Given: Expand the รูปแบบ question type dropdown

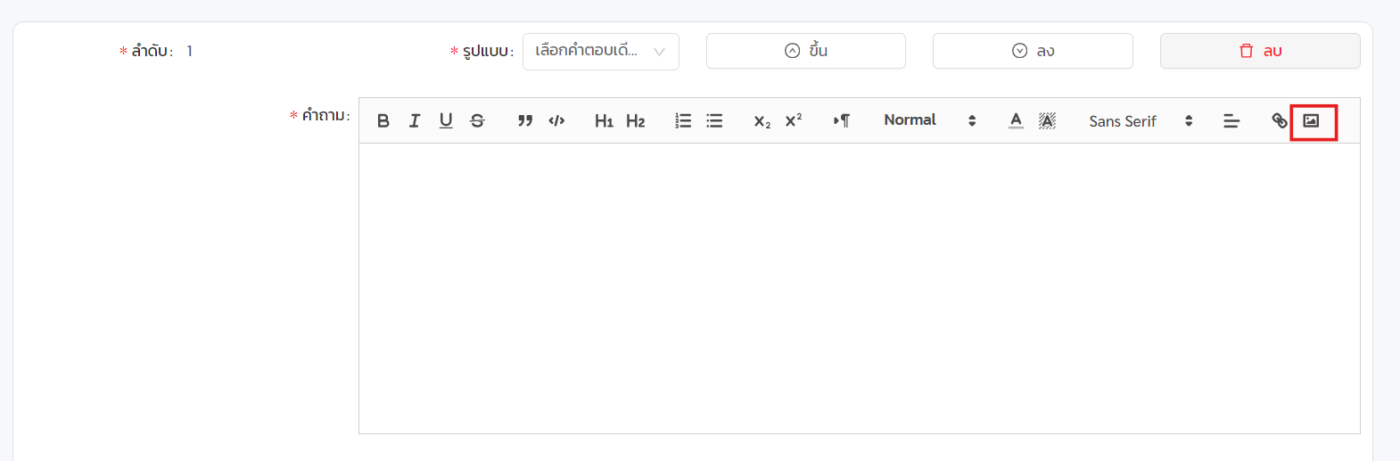Looking at the screenshot, I should [x=600, y=52].
